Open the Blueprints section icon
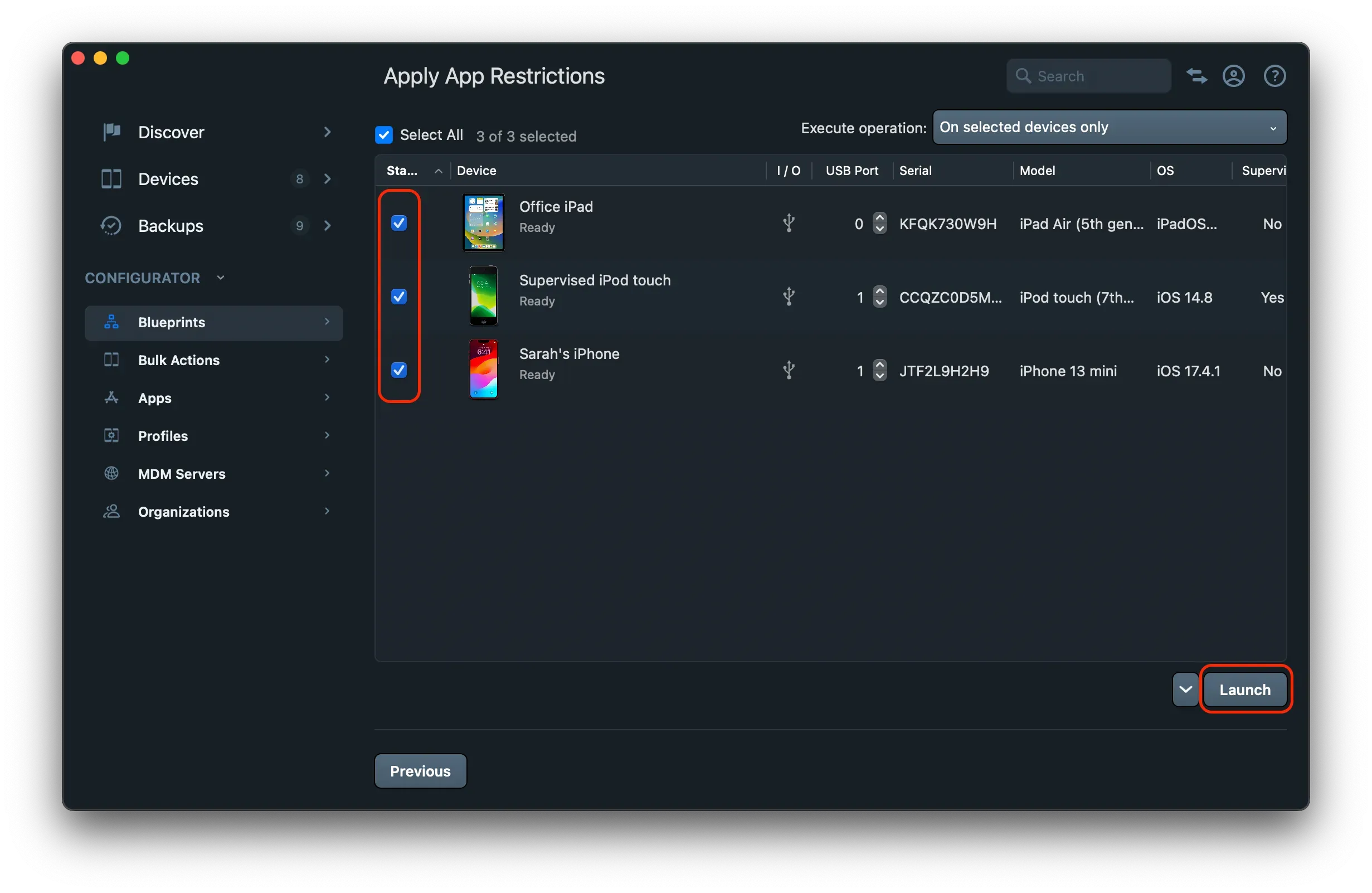 [x=111, y=322]
